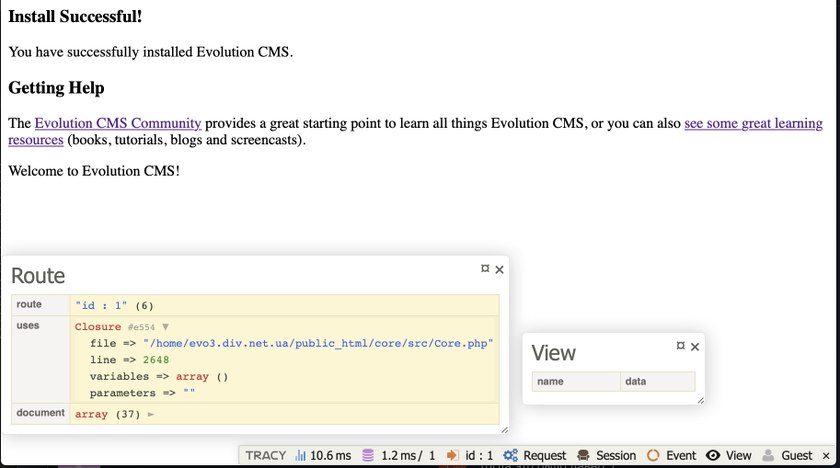Click the Install Successful! heading
This screenshot has height=468, width=840.
click(x=75, y=17)
